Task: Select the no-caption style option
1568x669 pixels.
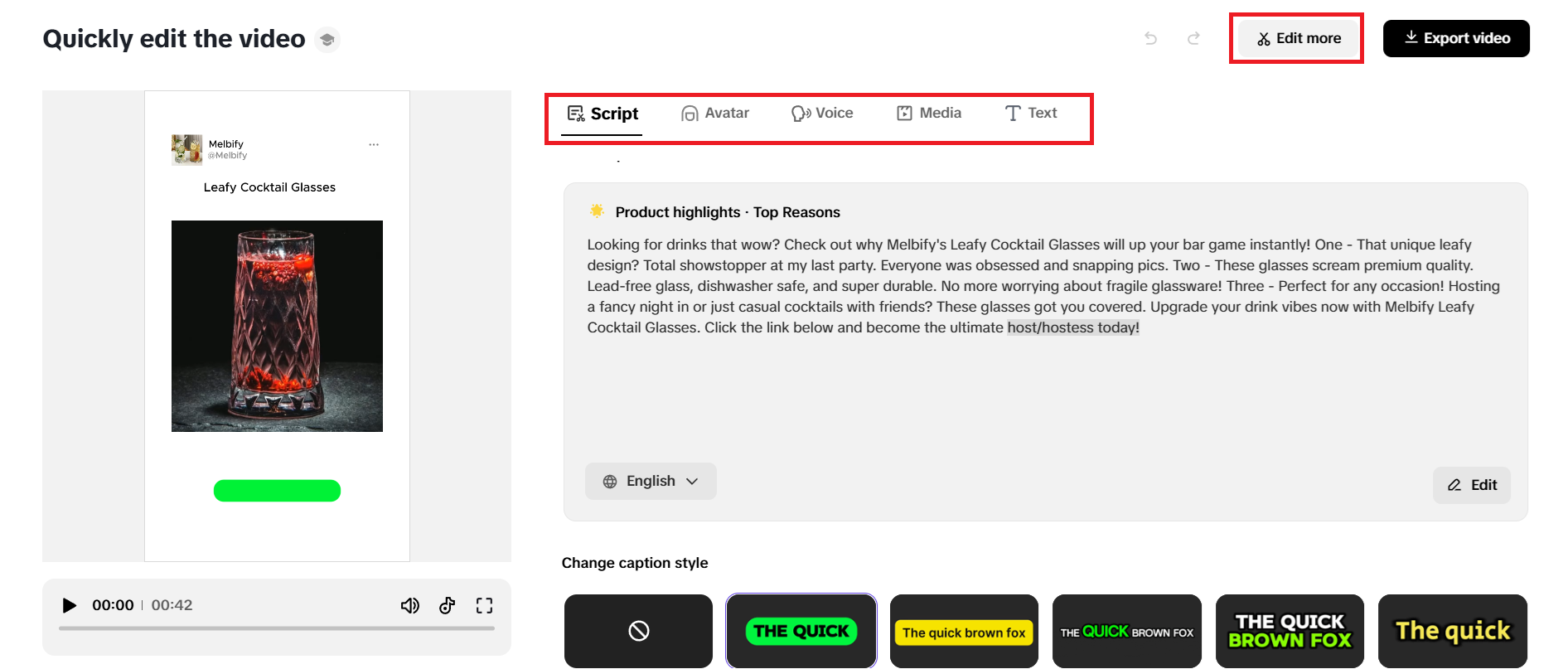Action: (638, 631)
